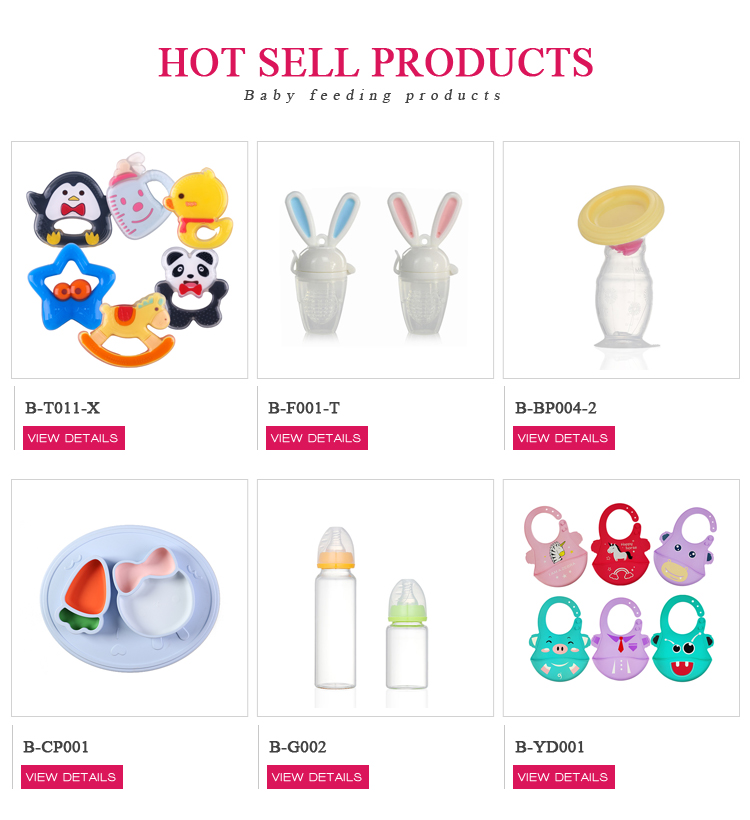Open the silicone bibs product image
The height and width of the screenshot is (820, 750).
pos(621,598)
